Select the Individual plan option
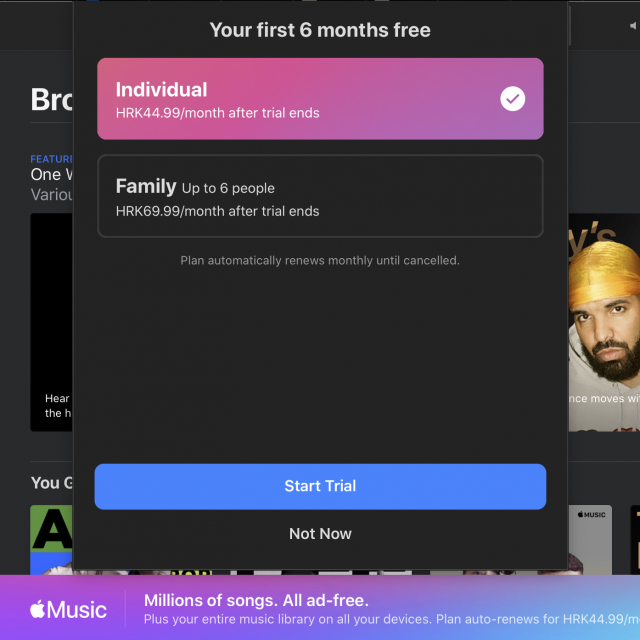The image size is (640, 640). click(320, 99)
